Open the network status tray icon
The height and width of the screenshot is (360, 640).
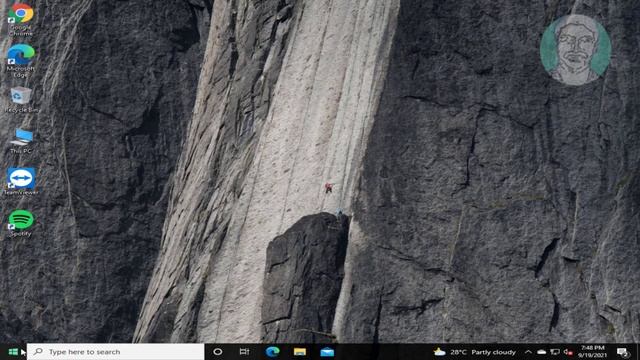coord(555,352)
